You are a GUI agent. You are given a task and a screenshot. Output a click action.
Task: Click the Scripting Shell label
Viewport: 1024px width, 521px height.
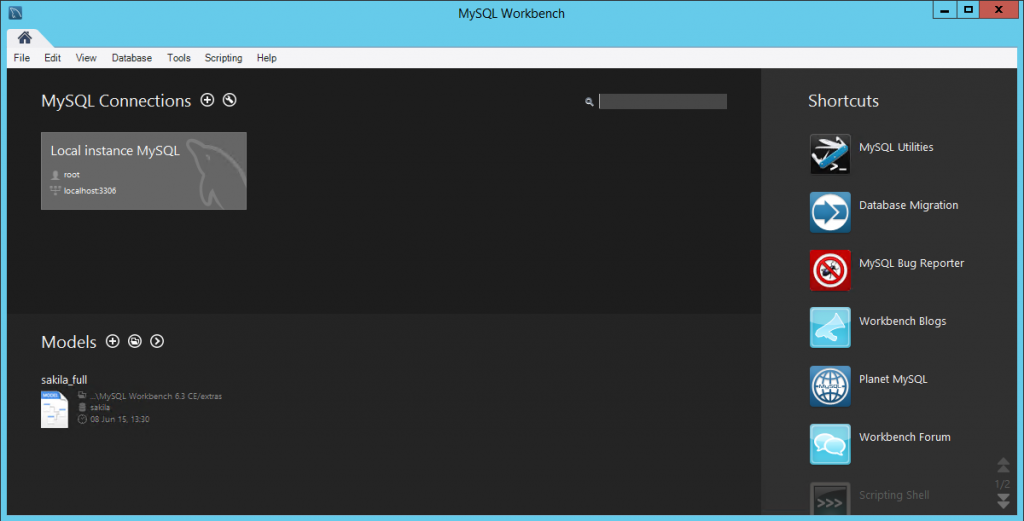[x=894, y=496]
